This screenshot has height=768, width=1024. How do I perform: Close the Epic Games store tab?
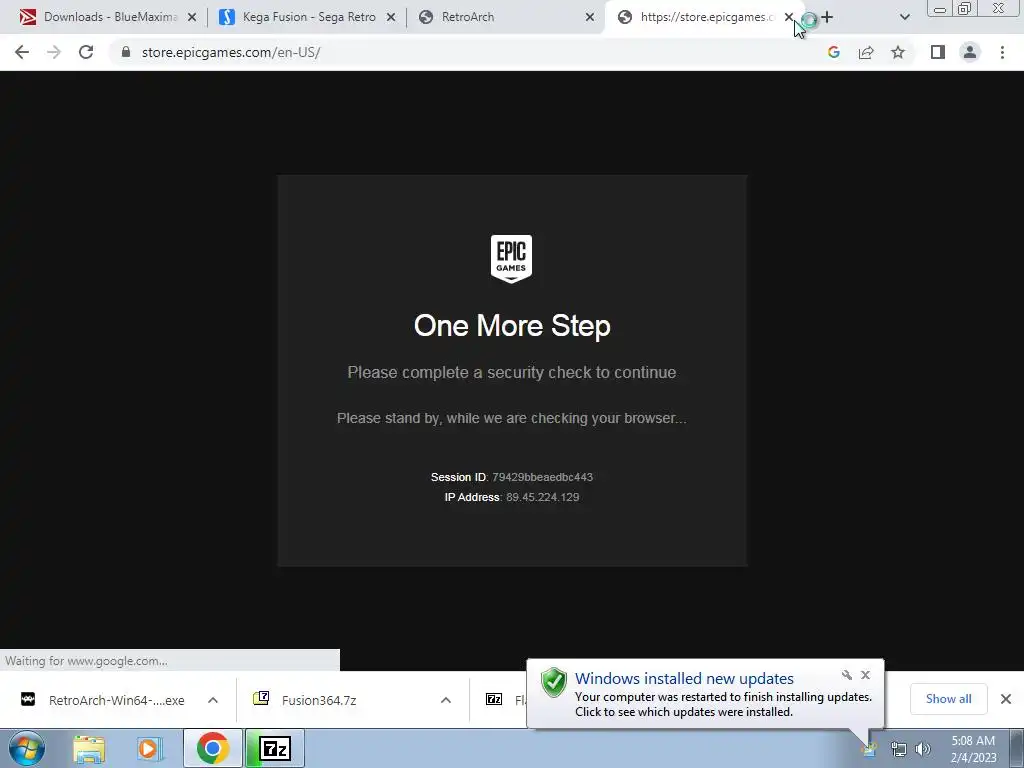pos(788,18)
